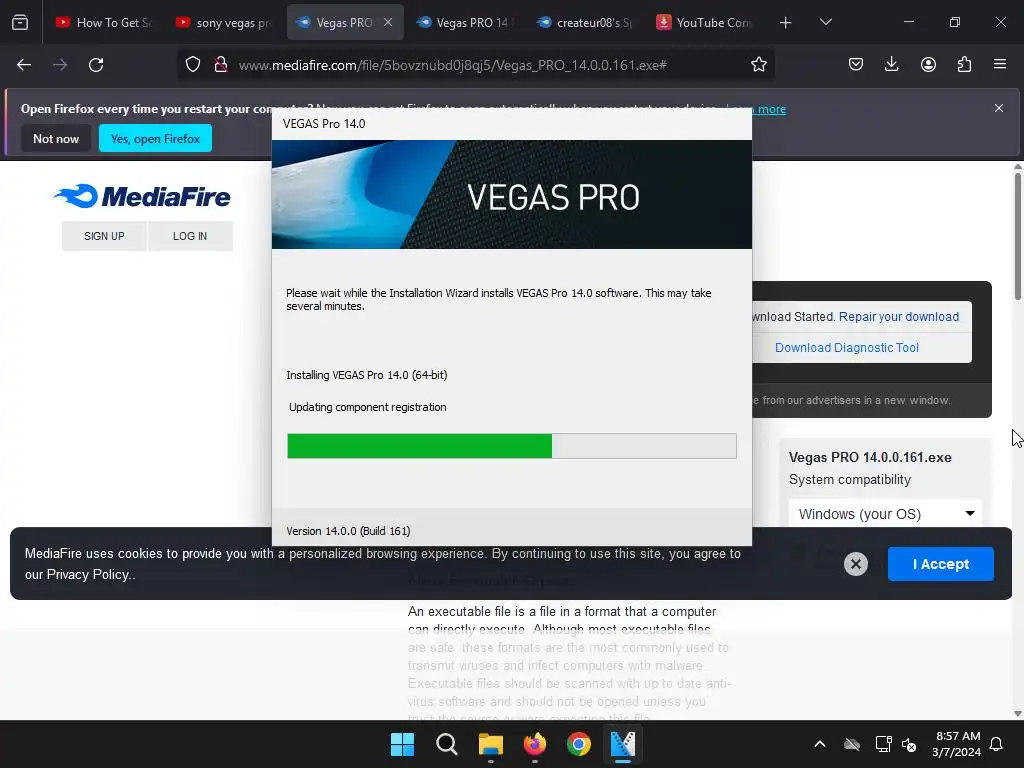The width and height of the screenshot is (1024, 768).
Task: Click 'Installing VEGAS Pro 14.0 (64-bit)' text
Action: [366, 375]
